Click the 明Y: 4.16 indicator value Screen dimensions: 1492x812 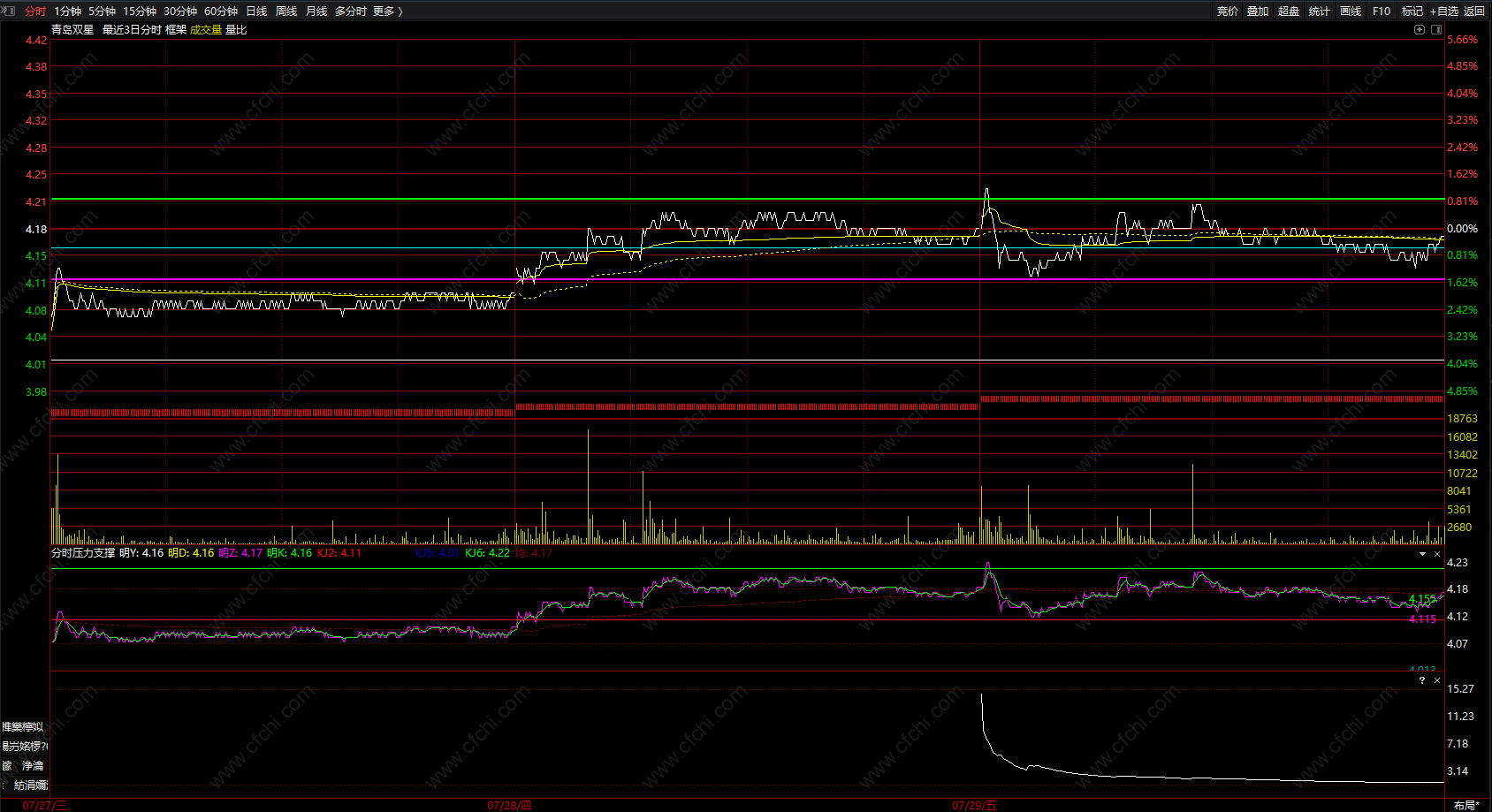coord(141,553)
